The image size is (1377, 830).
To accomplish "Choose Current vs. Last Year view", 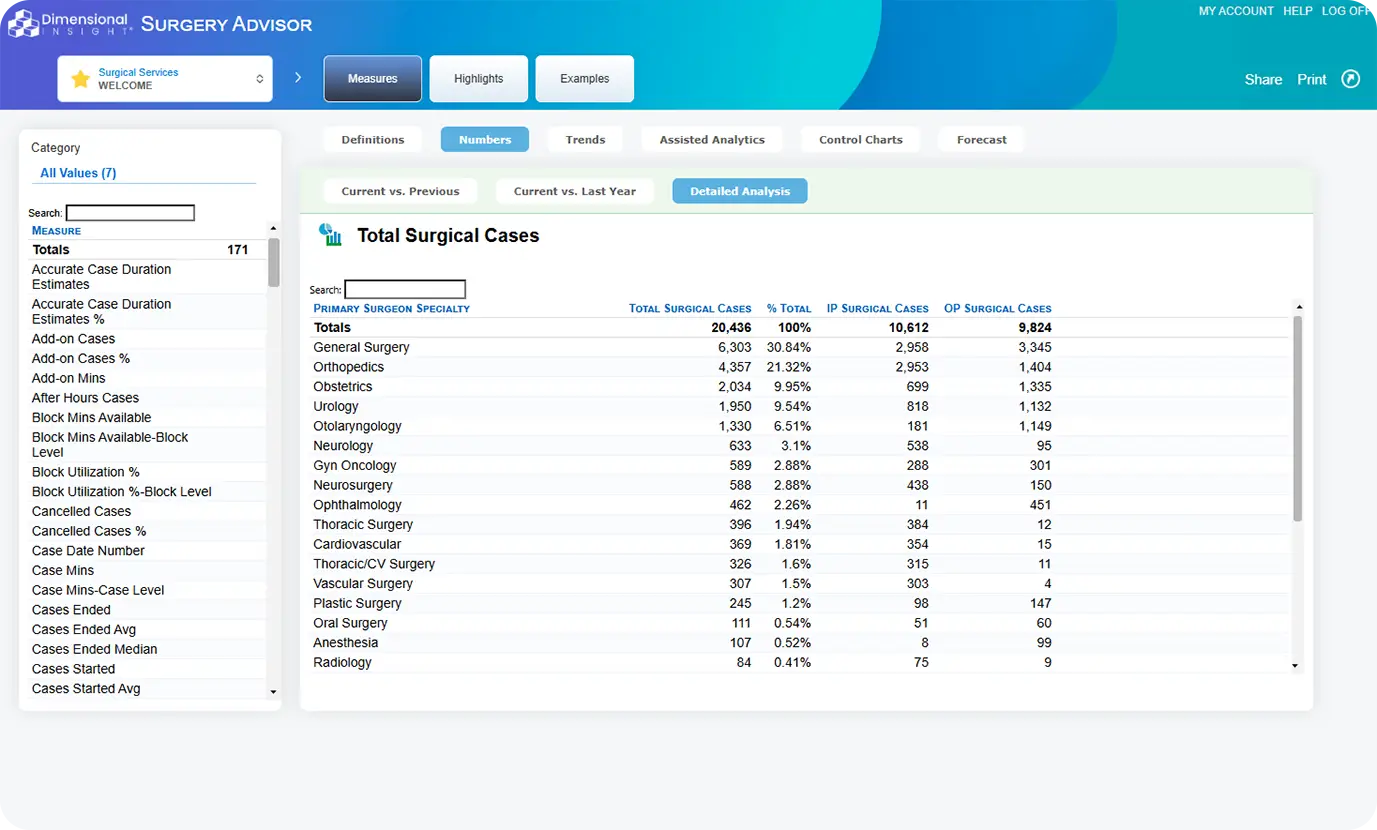I will click(574, 191).
